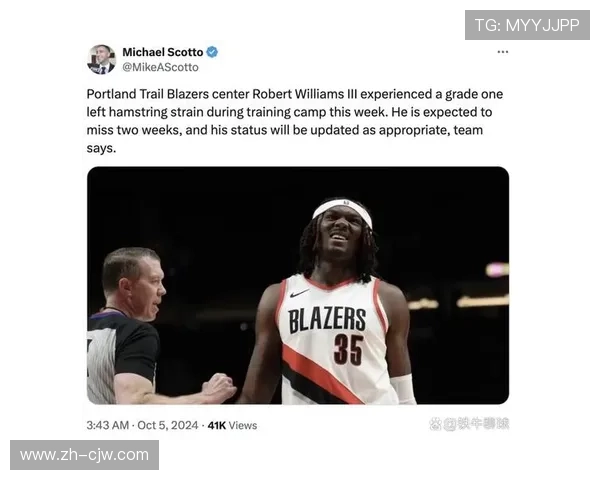Open the @MikeAScotto handle link

pos(160,67)
